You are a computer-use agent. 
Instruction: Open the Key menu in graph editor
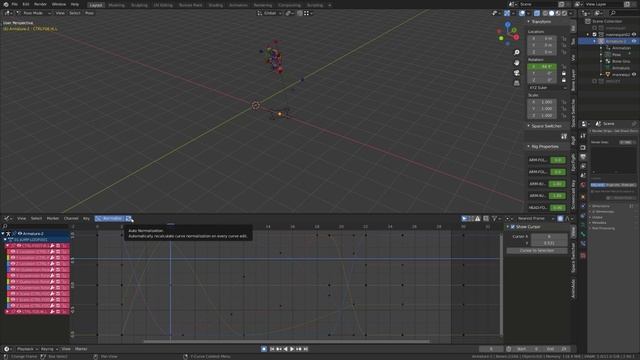pyautogui.click(x=86, y=218)
